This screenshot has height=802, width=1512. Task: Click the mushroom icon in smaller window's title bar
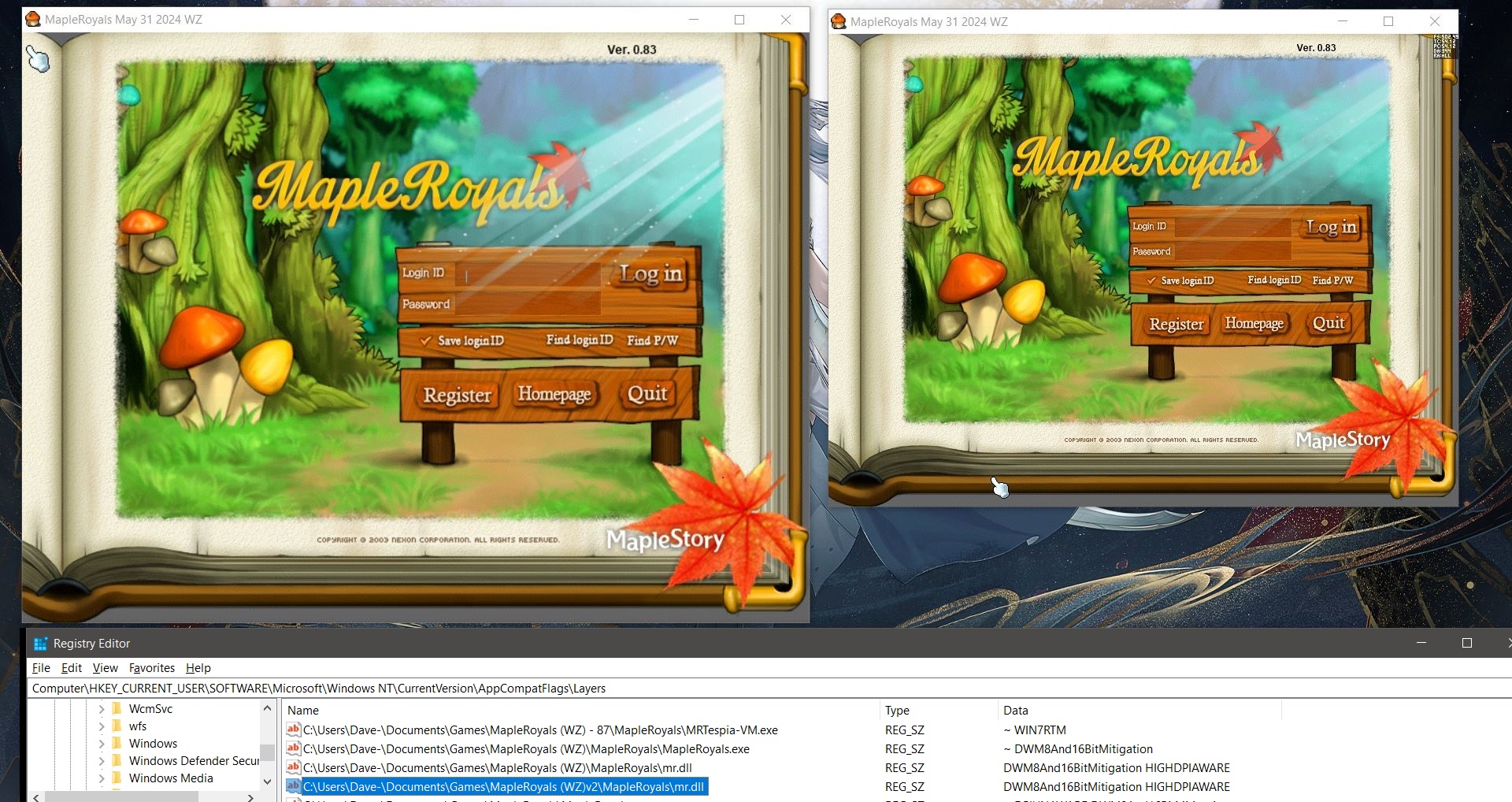point(839,22)
